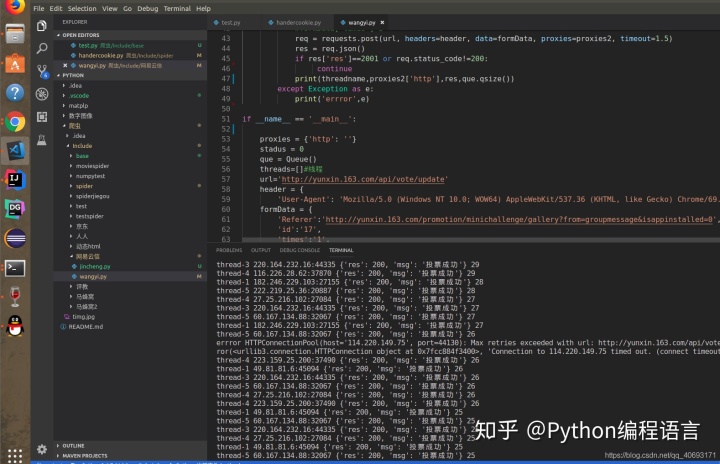Switch to the test.py editor tab

pos(231,23)
